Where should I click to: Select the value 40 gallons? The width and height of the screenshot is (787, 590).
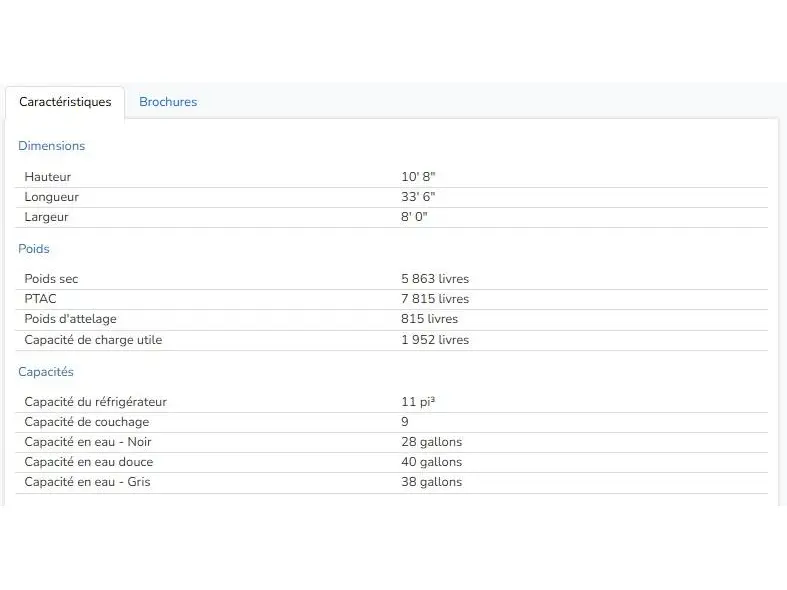click(432, 462)
